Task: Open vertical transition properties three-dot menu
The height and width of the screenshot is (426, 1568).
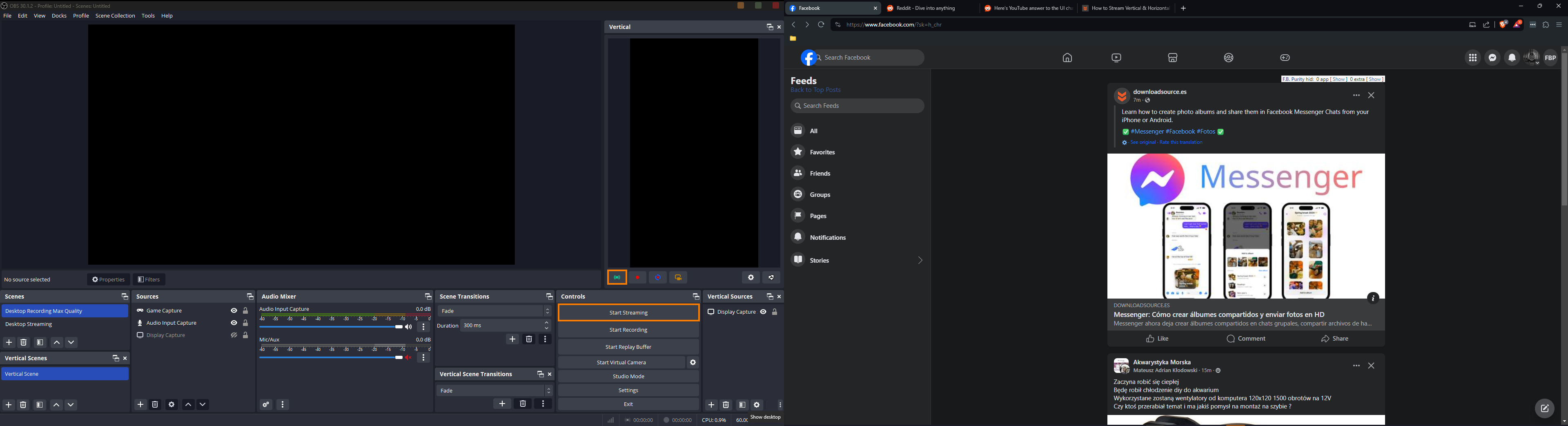Action: [543, 404]
